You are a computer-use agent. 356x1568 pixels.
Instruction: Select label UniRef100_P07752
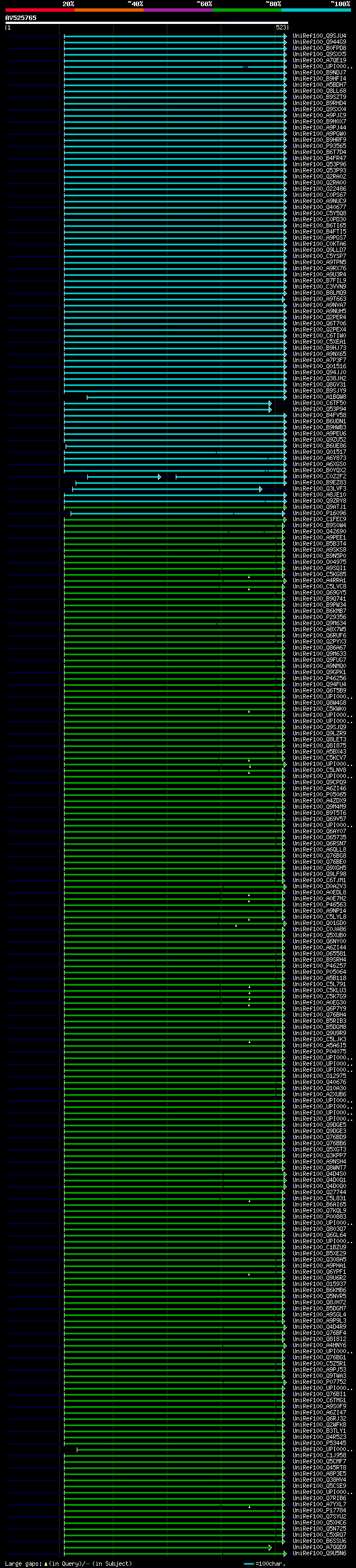point(319,1382)
